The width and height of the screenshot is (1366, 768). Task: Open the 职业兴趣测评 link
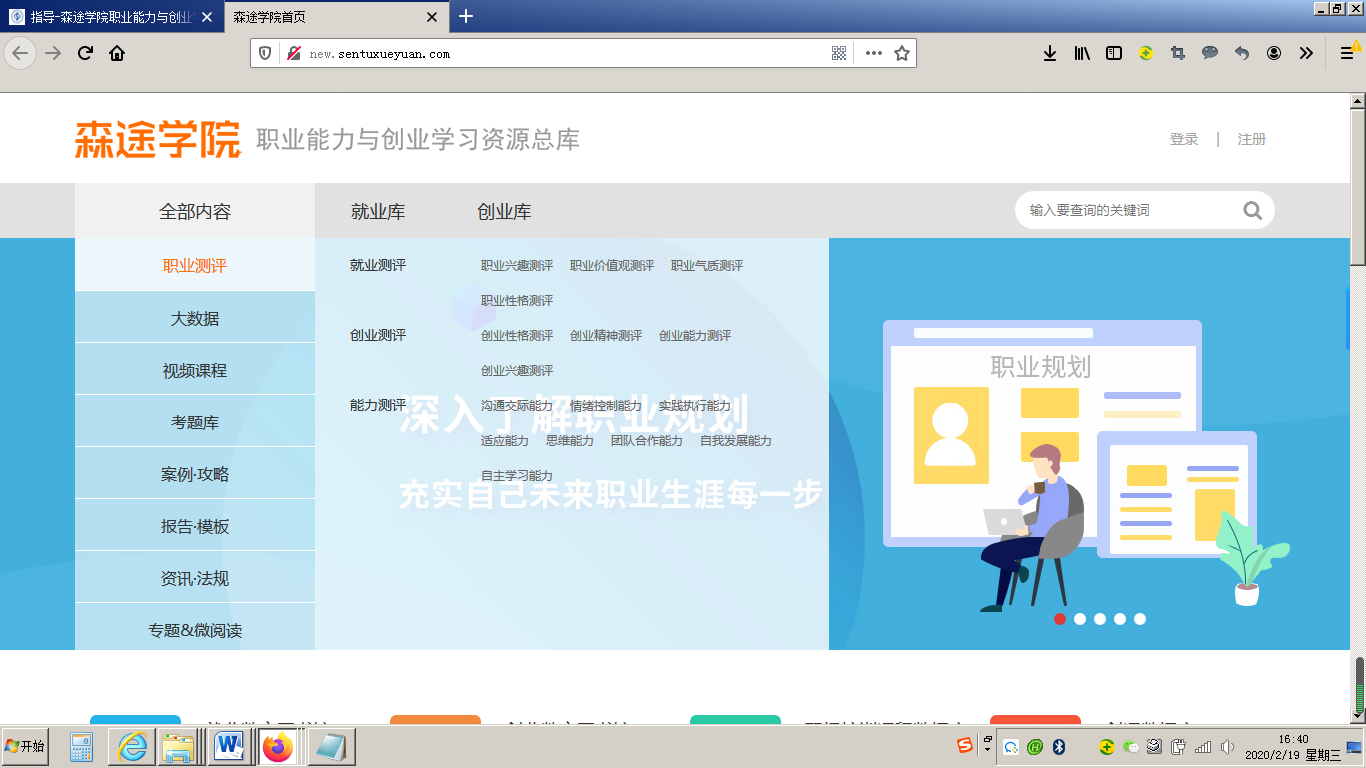point(517,266)
